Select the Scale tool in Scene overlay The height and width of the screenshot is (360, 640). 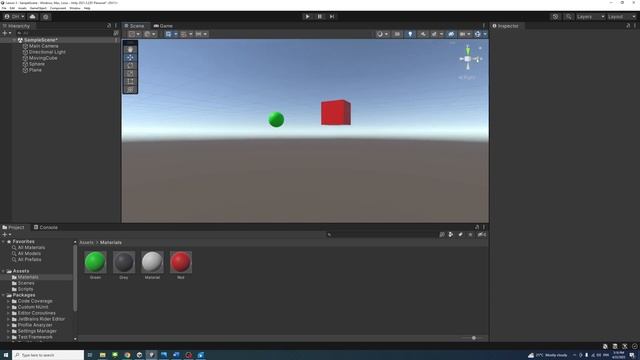[130, 73]
